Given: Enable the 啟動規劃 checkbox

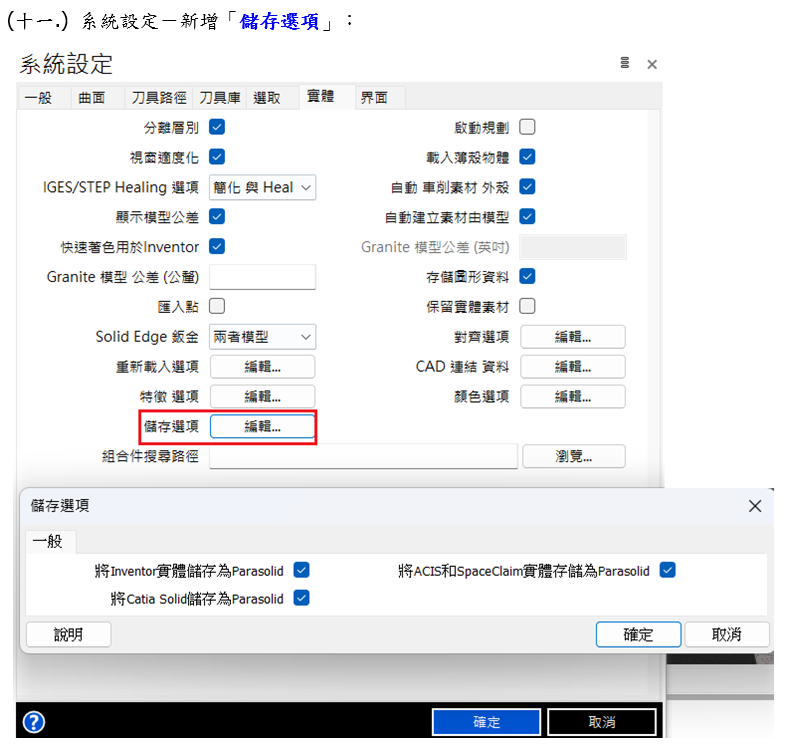Looking at the screenshot, I should [x=527, y=127].
